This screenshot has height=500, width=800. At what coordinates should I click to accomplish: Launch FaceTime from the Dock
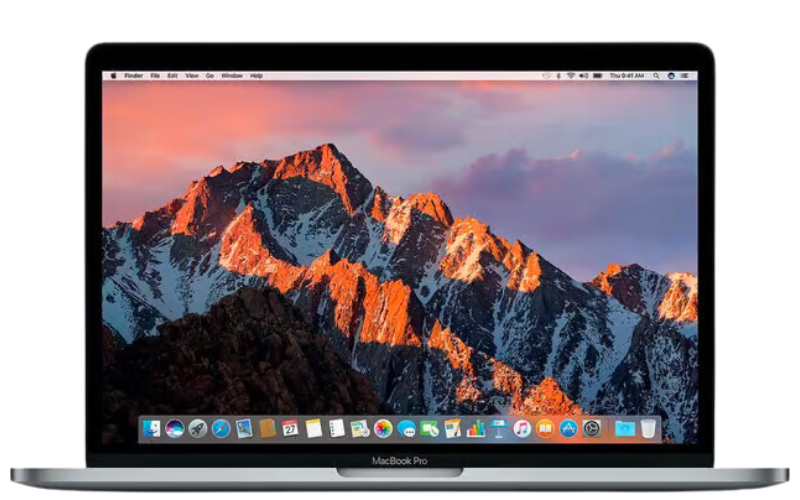[x=430, y=429]
